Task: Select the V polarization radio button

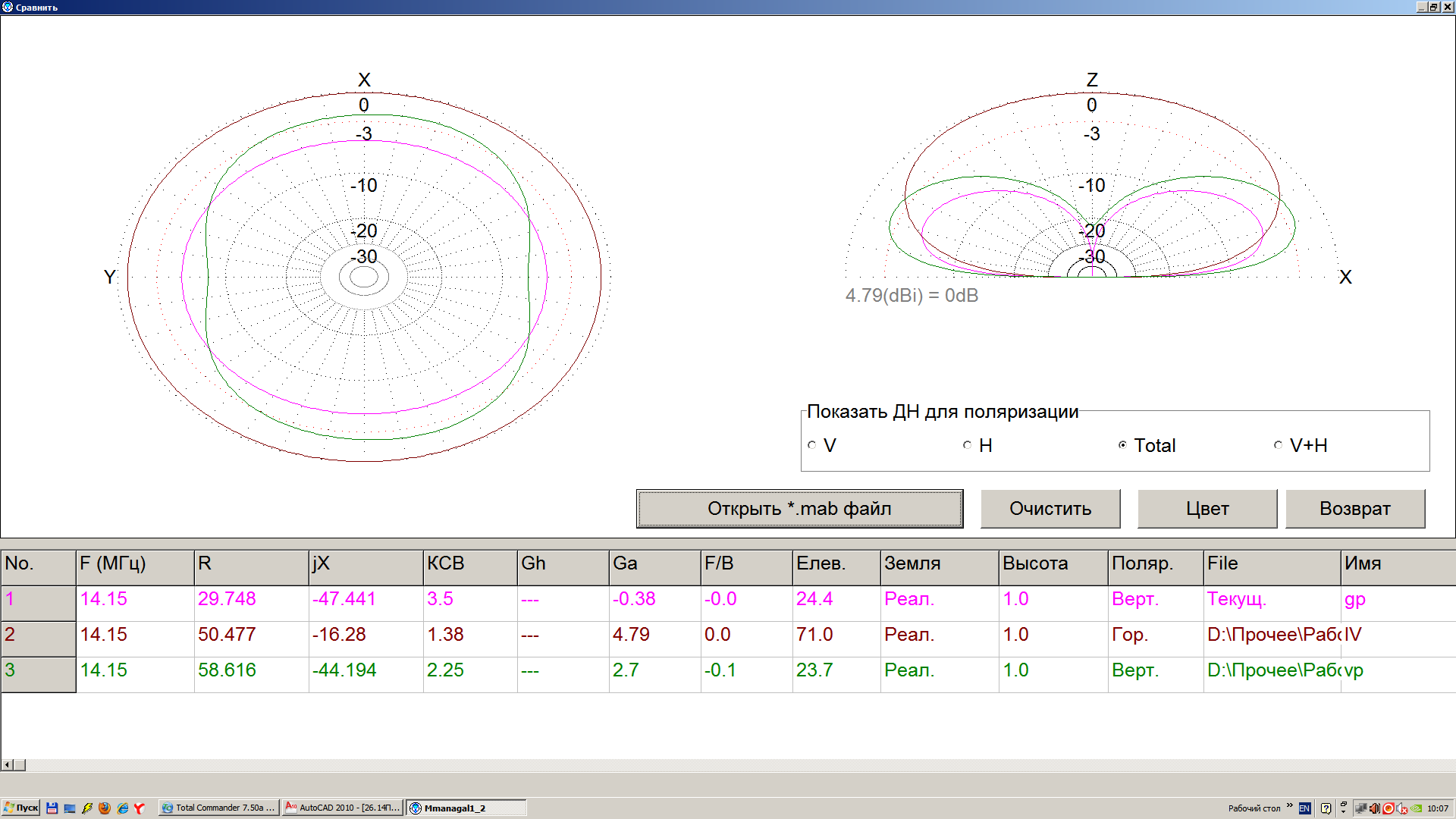Action: point(812,445)
